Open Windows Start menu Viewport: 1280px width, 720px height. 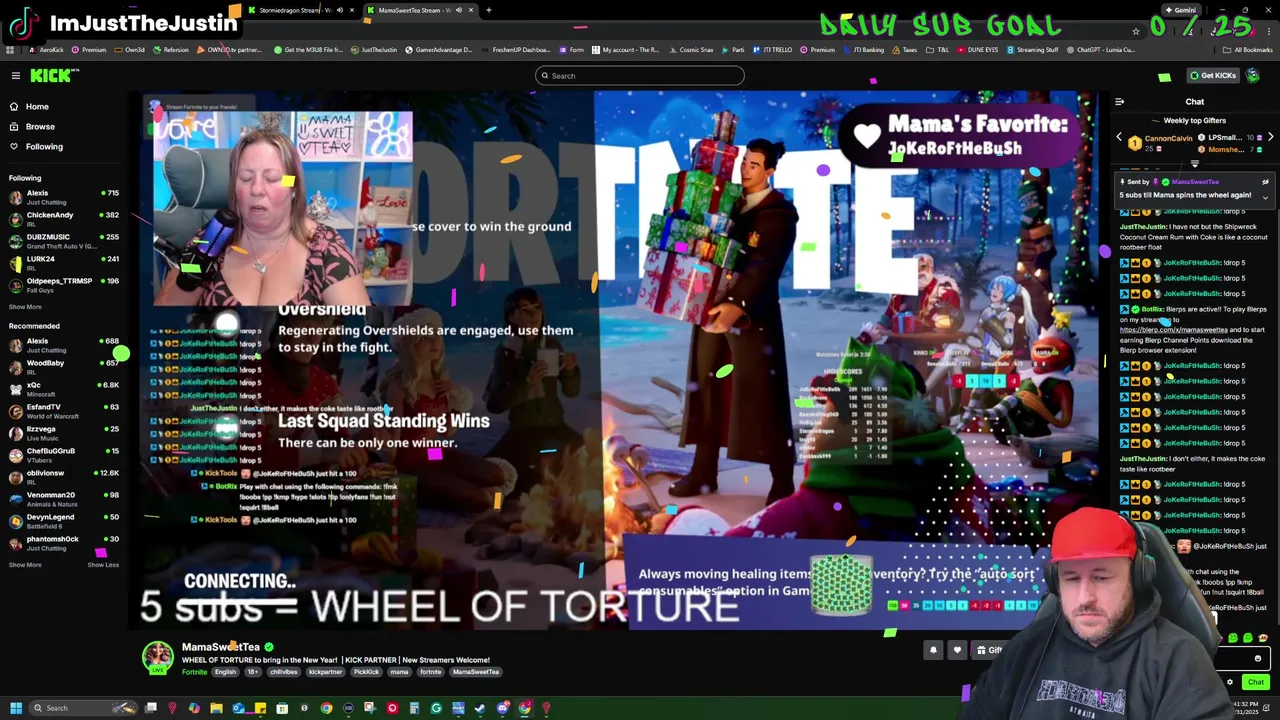click(14, 708)
